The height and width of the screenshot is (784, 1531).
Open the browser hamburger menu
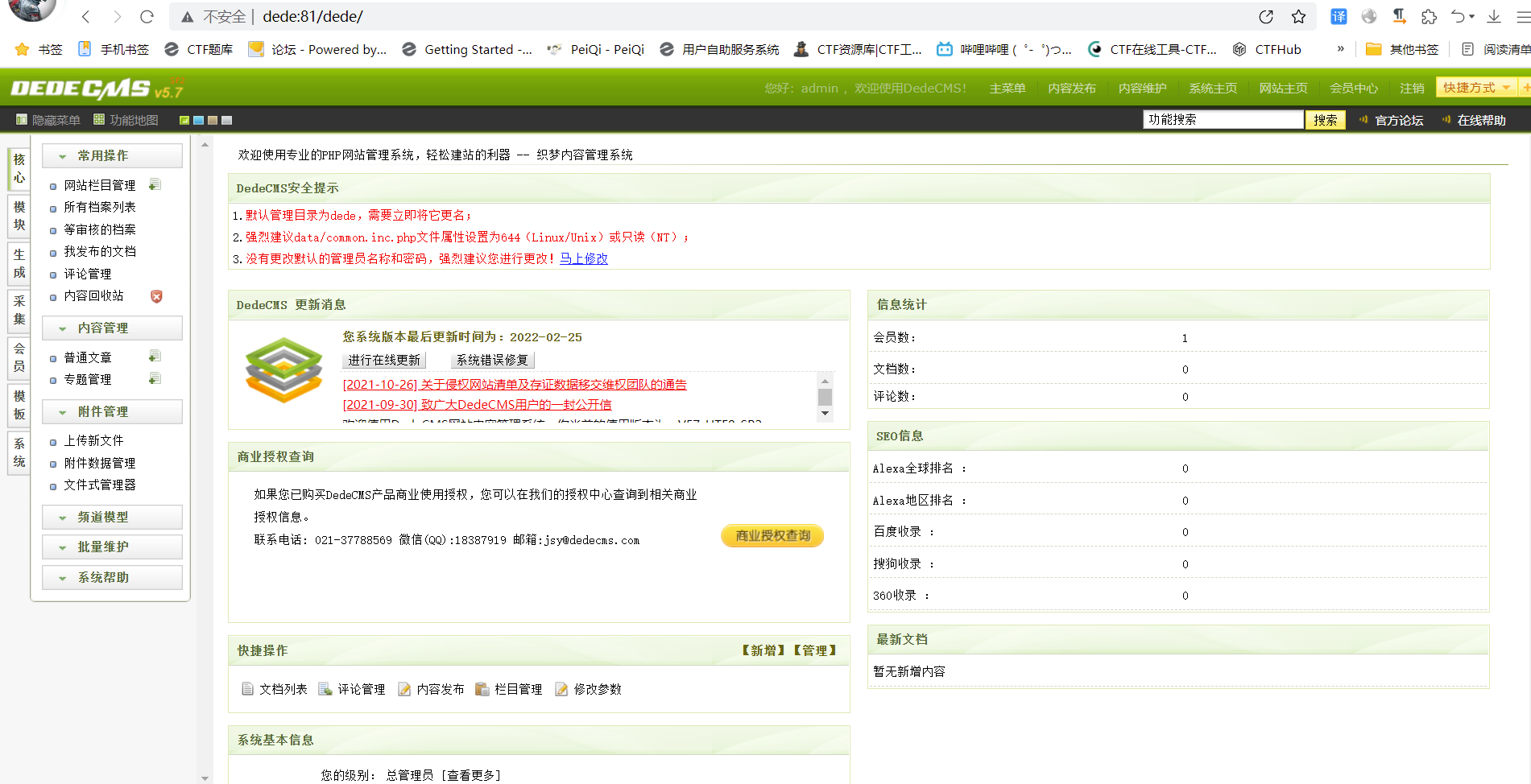[1523, 17]
